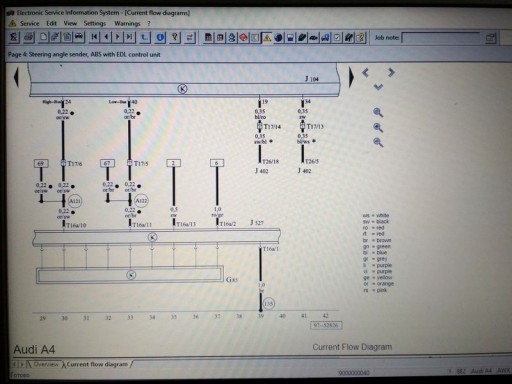Image resolution: width=512 pixels, height=384 pixels.
Task: Click the blank new page toolbar icon
Action: click(43, 37)
